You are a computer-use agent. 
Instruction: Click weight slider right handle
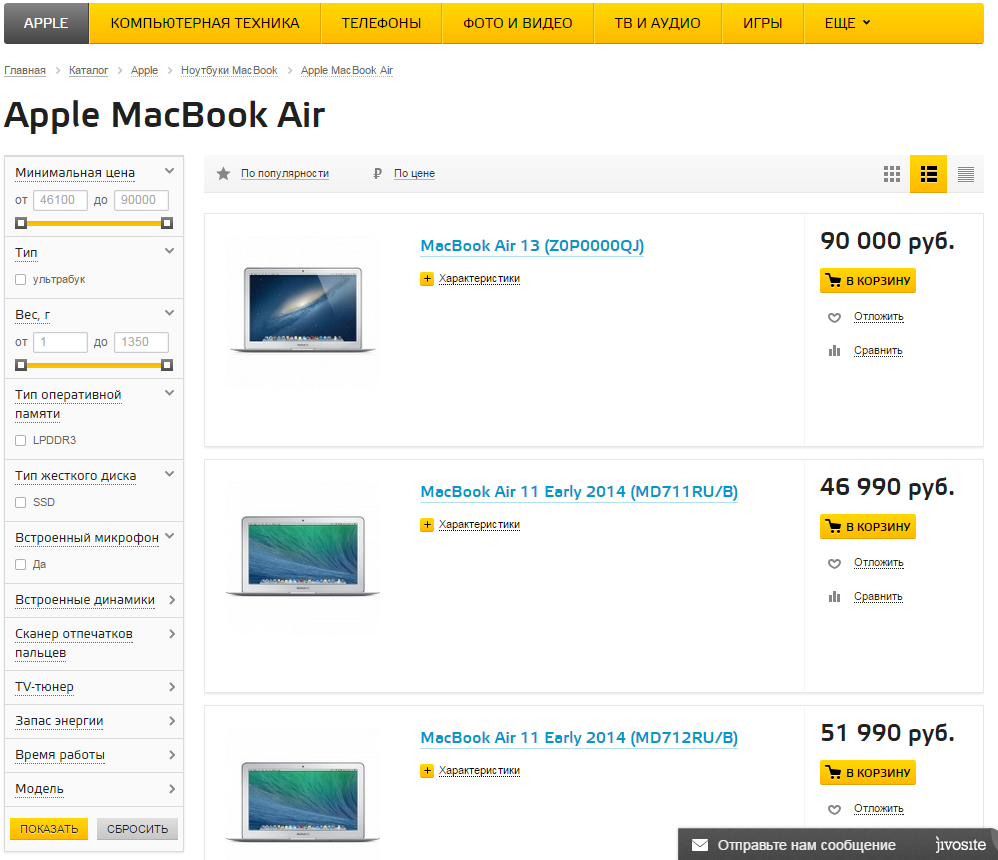tap(167, 365)
